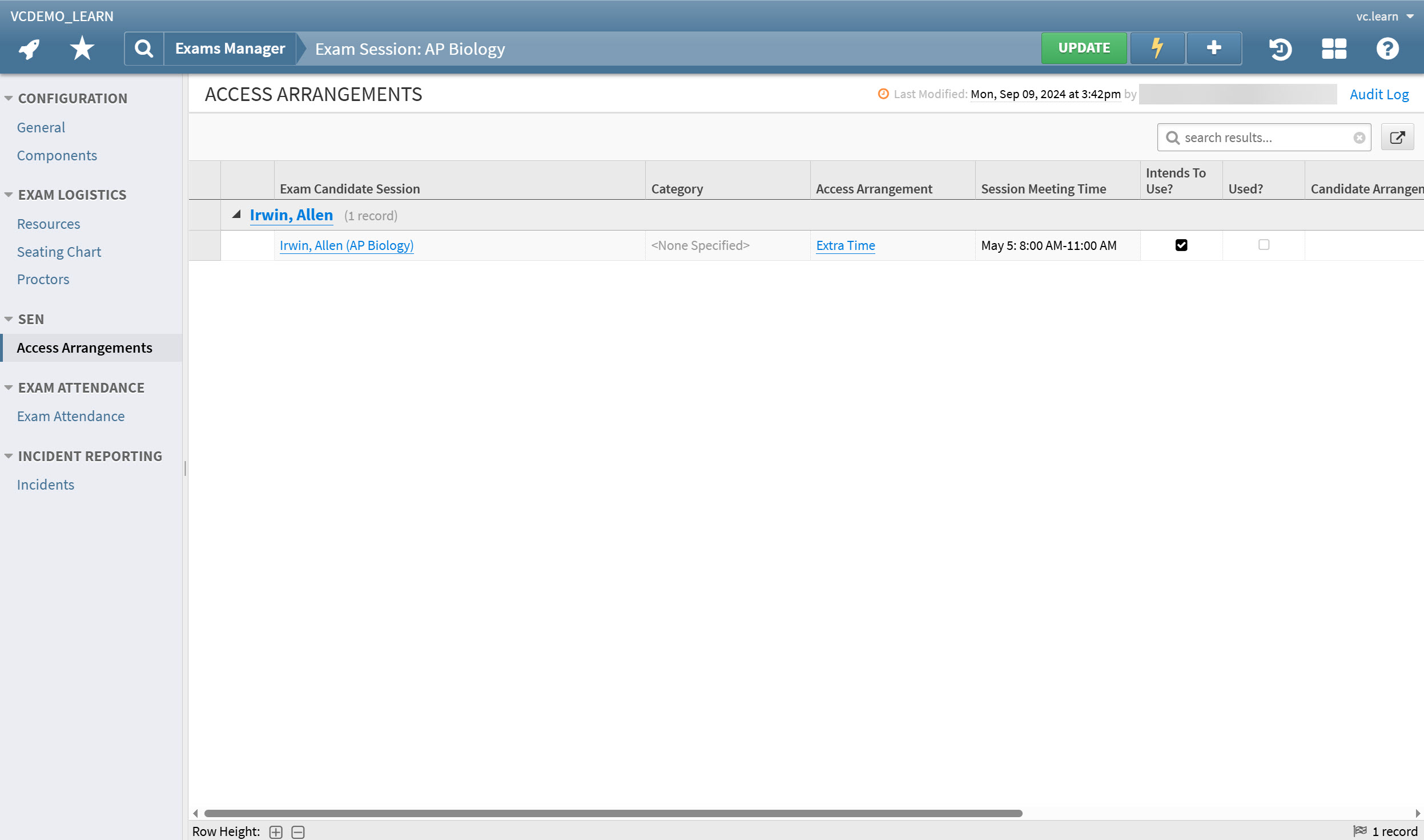Screen dimensions: 1424x840
Task: Collapse the CONFIGURATION section
Action: pos(9,98)
